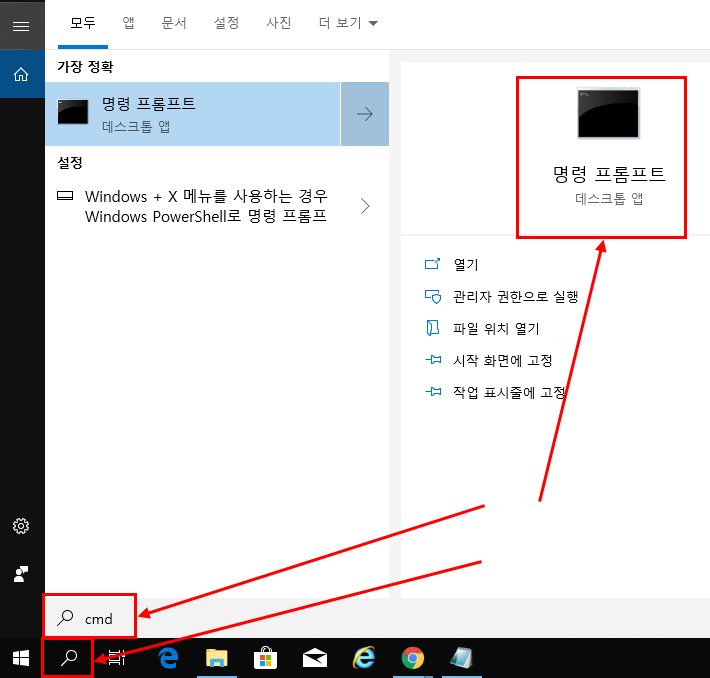Viewport: 710px width, 678px height.
Task: Switch to the 설정 tab
Action: tap(226, 23)
